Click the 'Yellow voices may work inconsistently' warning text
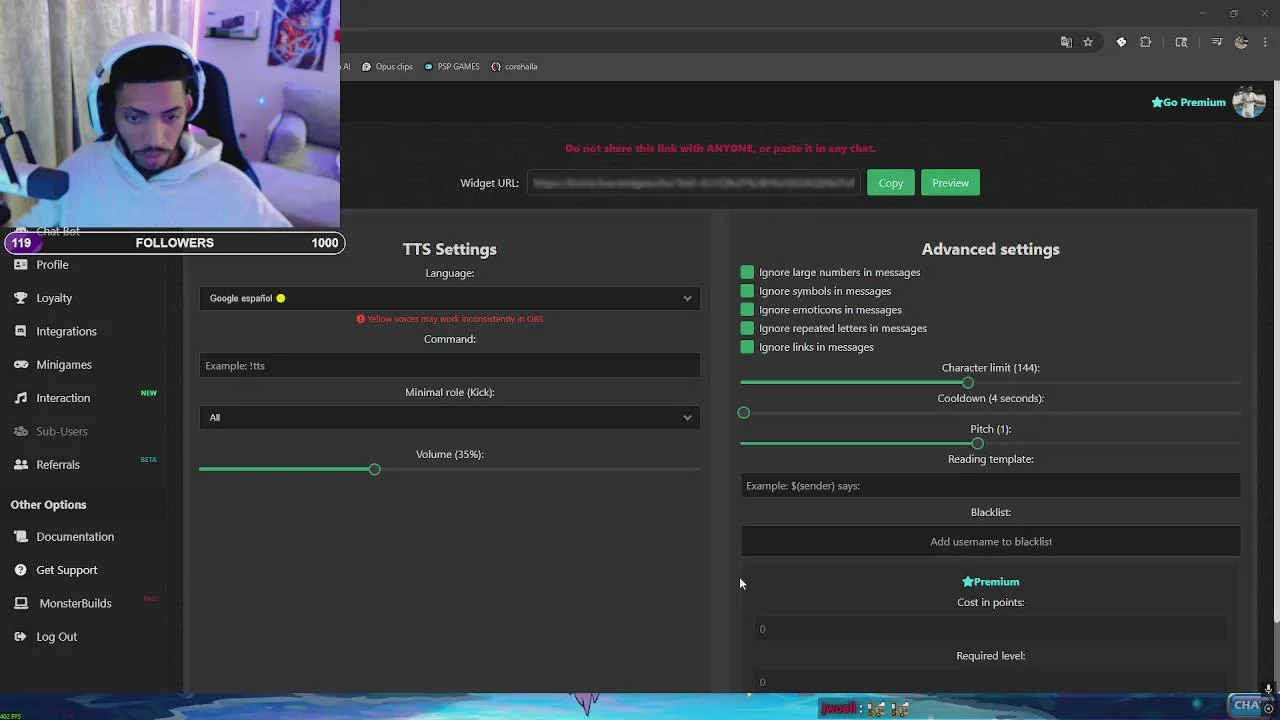 (x=455, y=319)
